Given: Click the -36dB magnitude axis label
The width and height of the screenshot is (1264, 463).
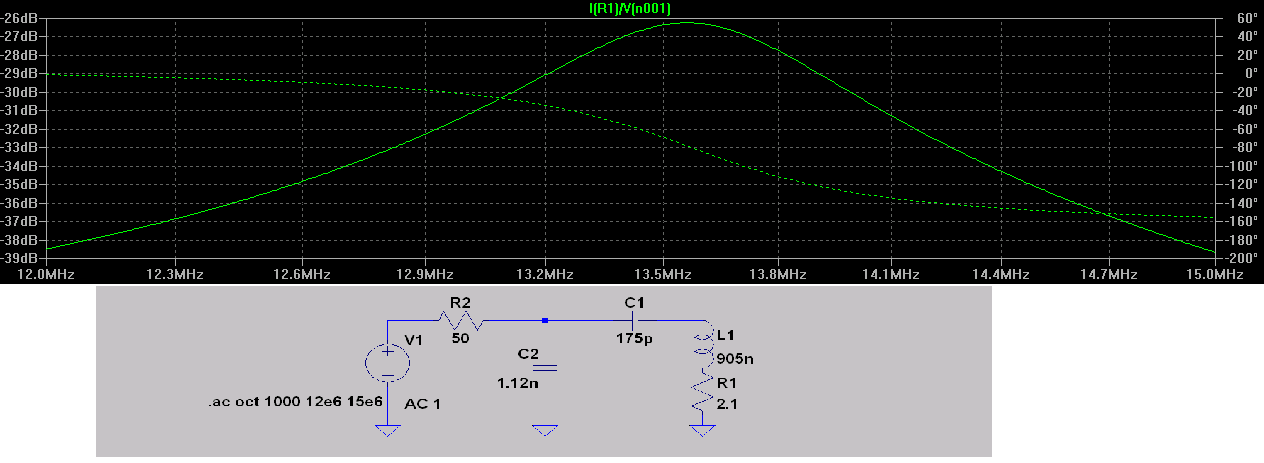Looking at the screenshot, I should 20,202.
